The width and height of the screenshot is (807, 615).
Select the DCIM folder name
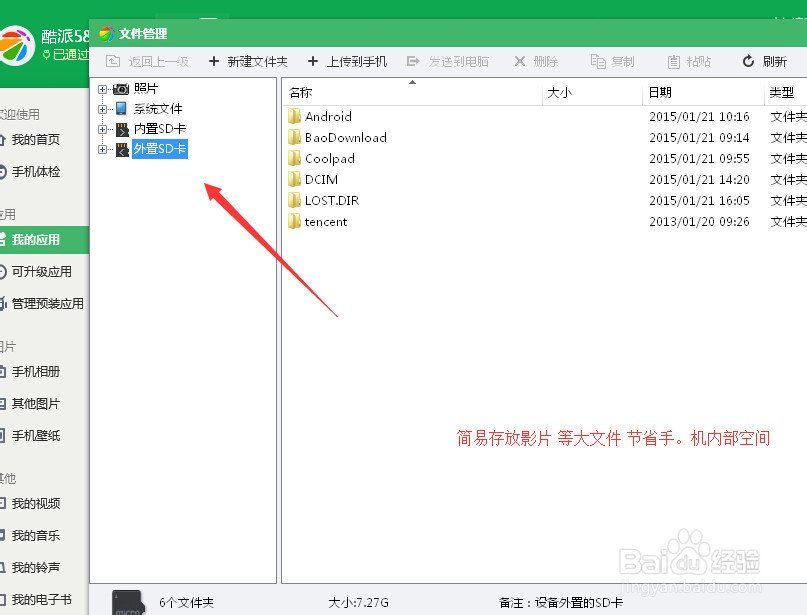tap(322, 180)
